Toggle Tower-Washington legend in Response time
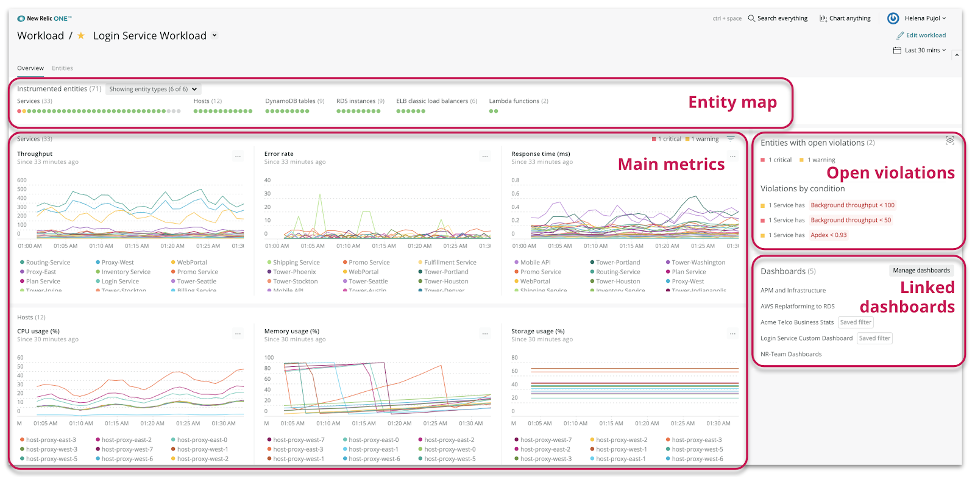Image resolution: width=974 pixels, height=477 pixels. 694,263
